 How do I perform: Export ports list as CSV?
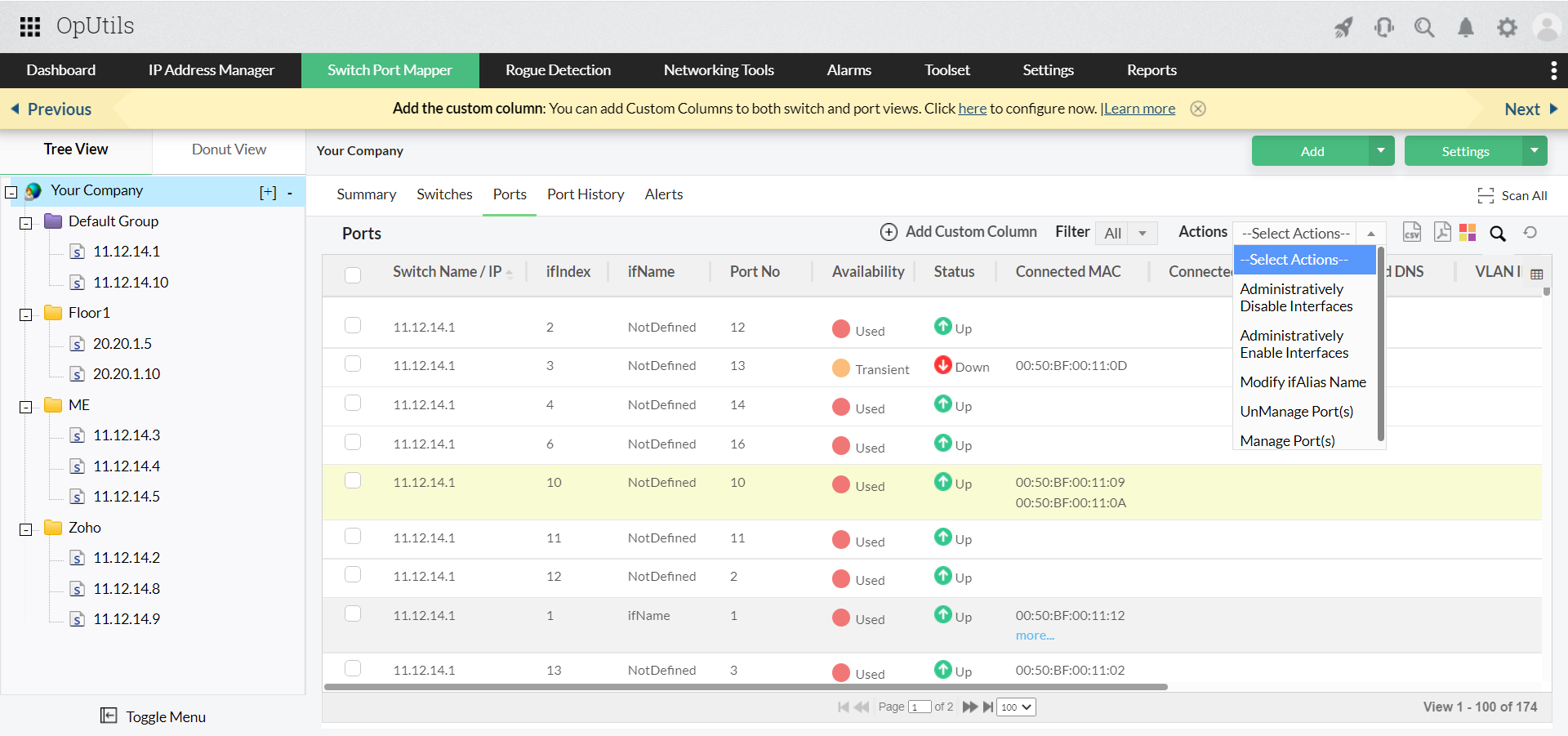(1412, 233)
